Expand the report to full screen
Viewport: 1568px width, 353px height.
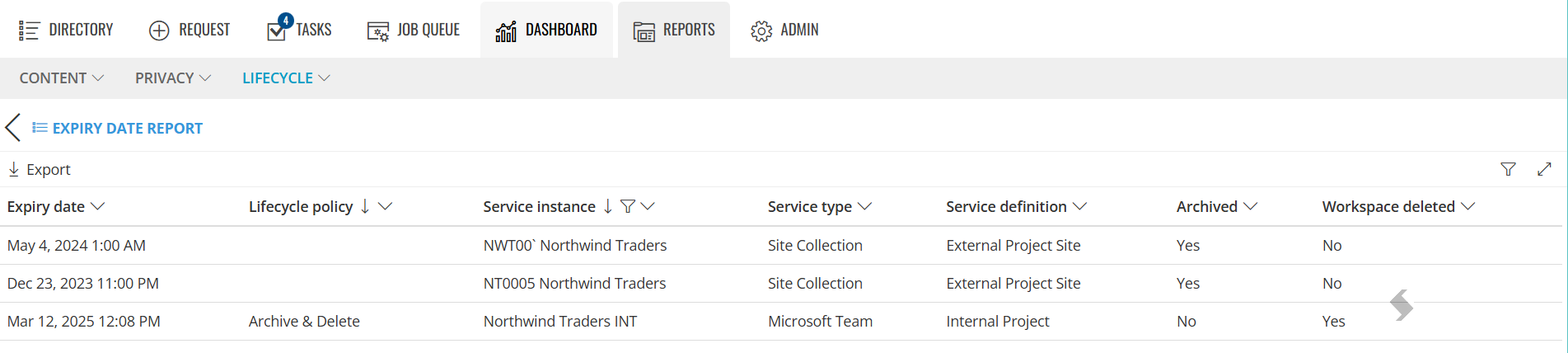click(x=1544, y=169)
